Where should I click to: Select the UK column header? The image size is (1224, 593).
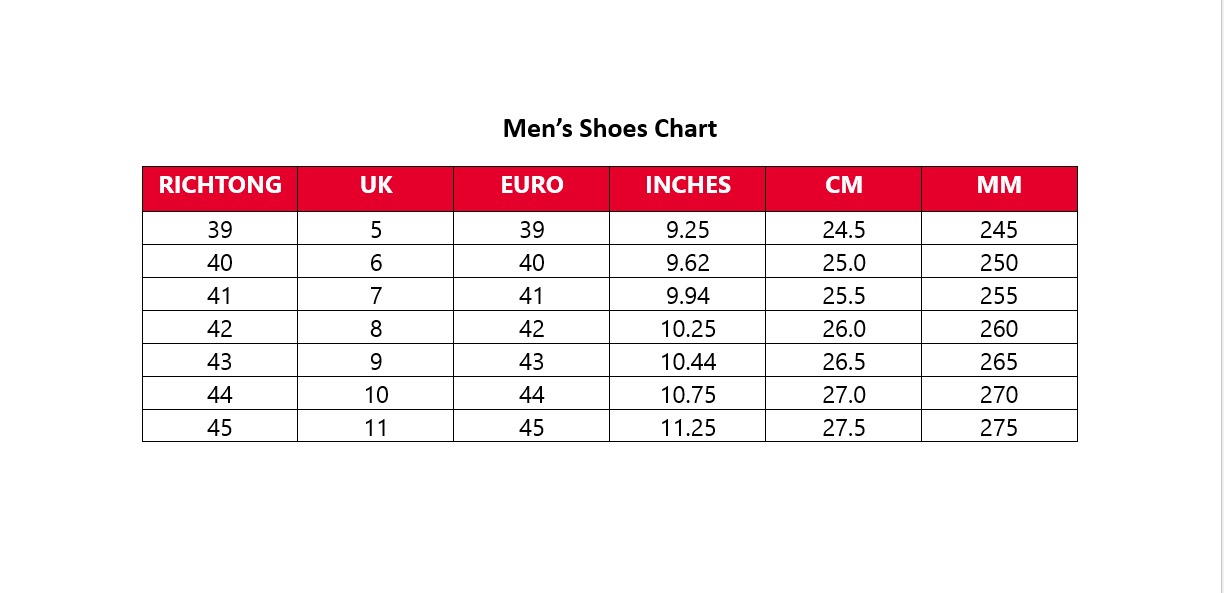point(376,189)
